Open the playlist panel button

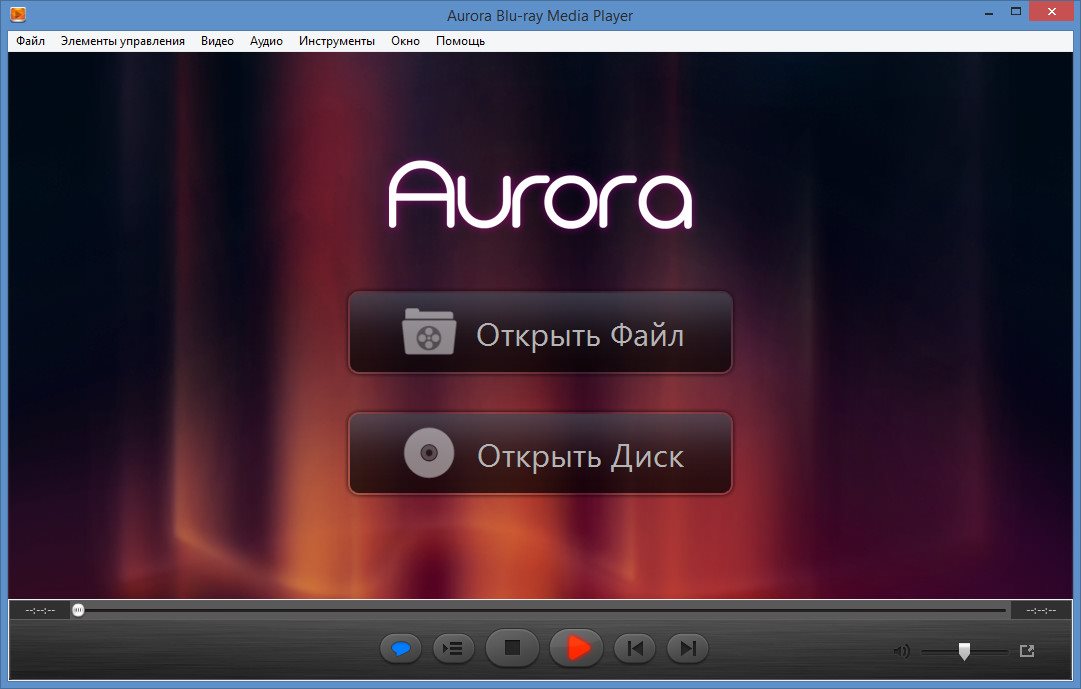(x=454, y=649)
